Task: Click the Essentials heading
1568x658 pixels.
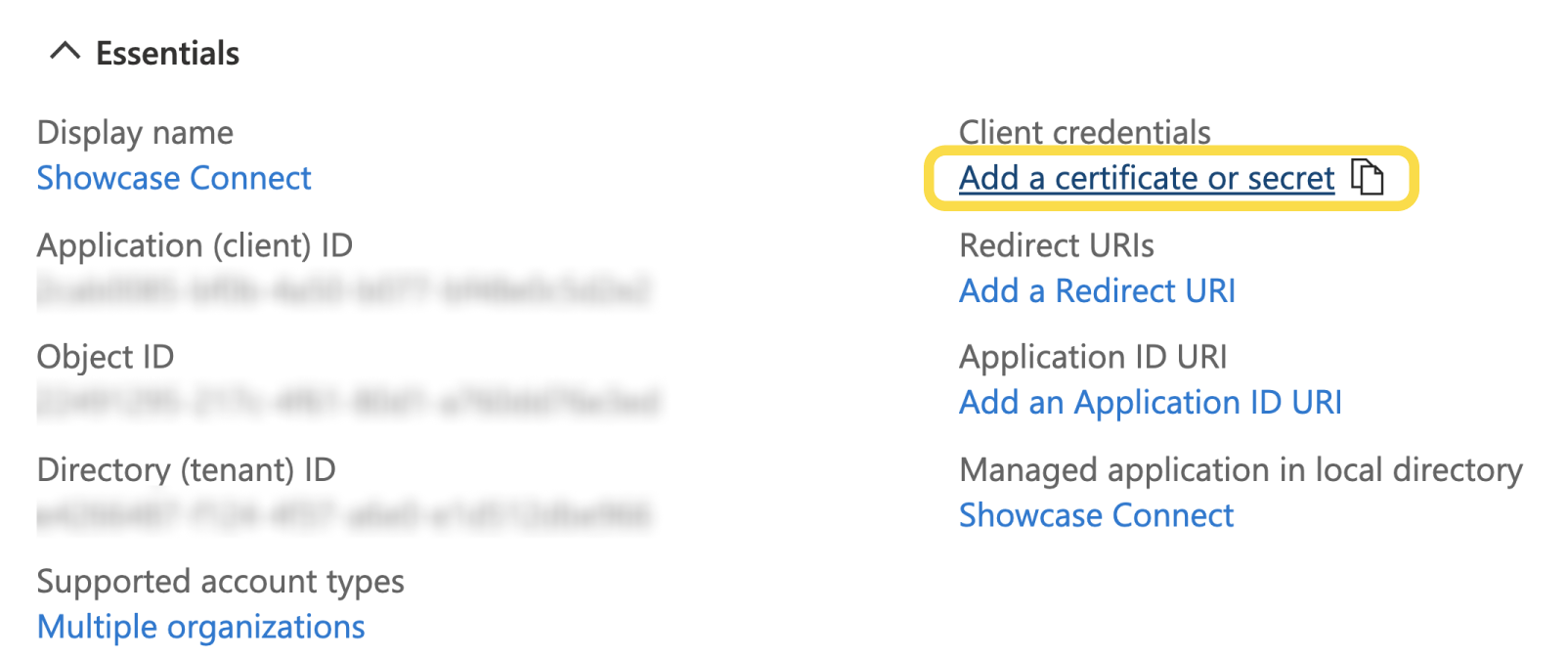Action: [x=166, y=53]
